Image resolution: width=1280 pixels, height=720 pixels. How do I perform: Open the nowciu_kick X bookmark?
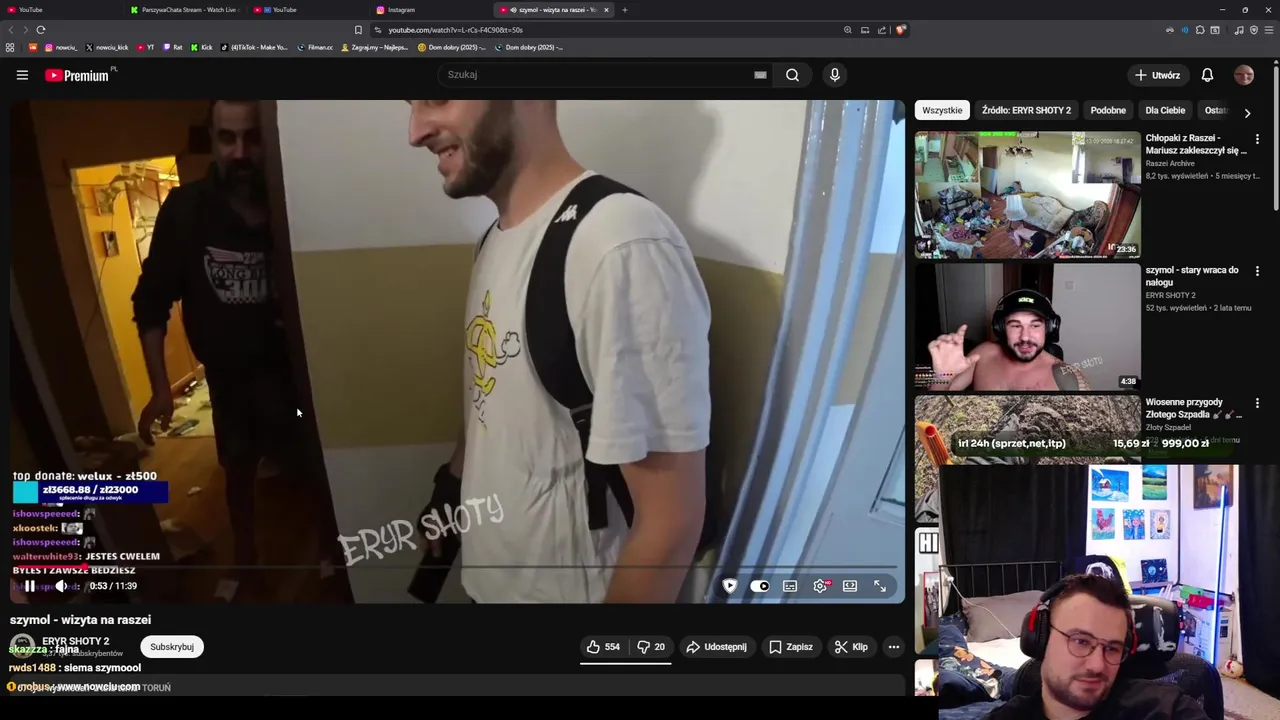[107, 47]
